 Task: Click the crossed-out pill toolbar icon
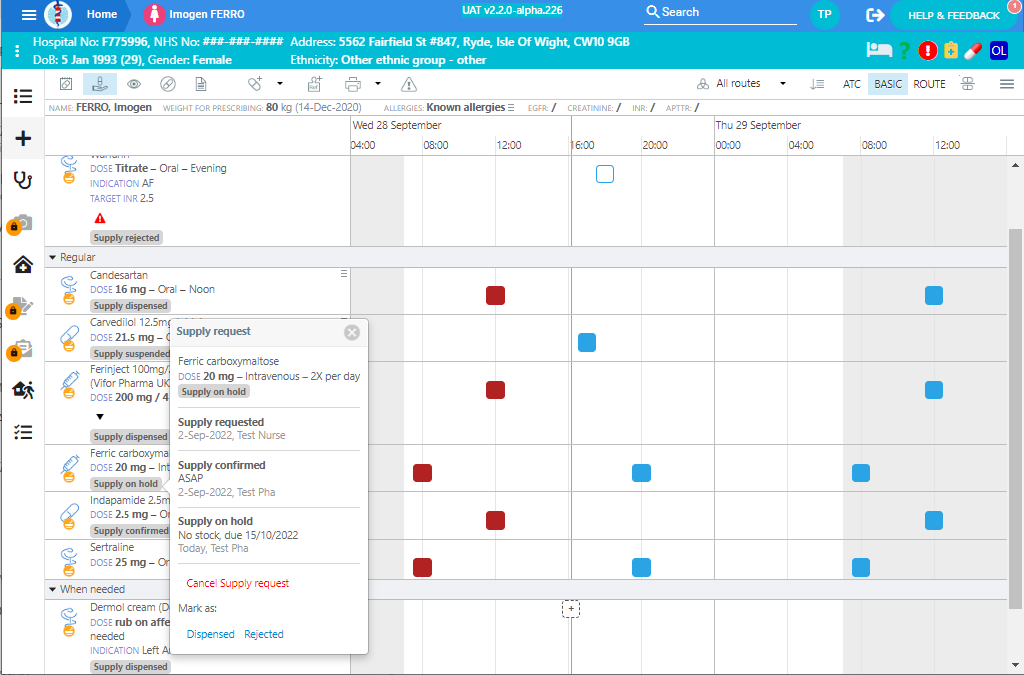pos(168,84)
